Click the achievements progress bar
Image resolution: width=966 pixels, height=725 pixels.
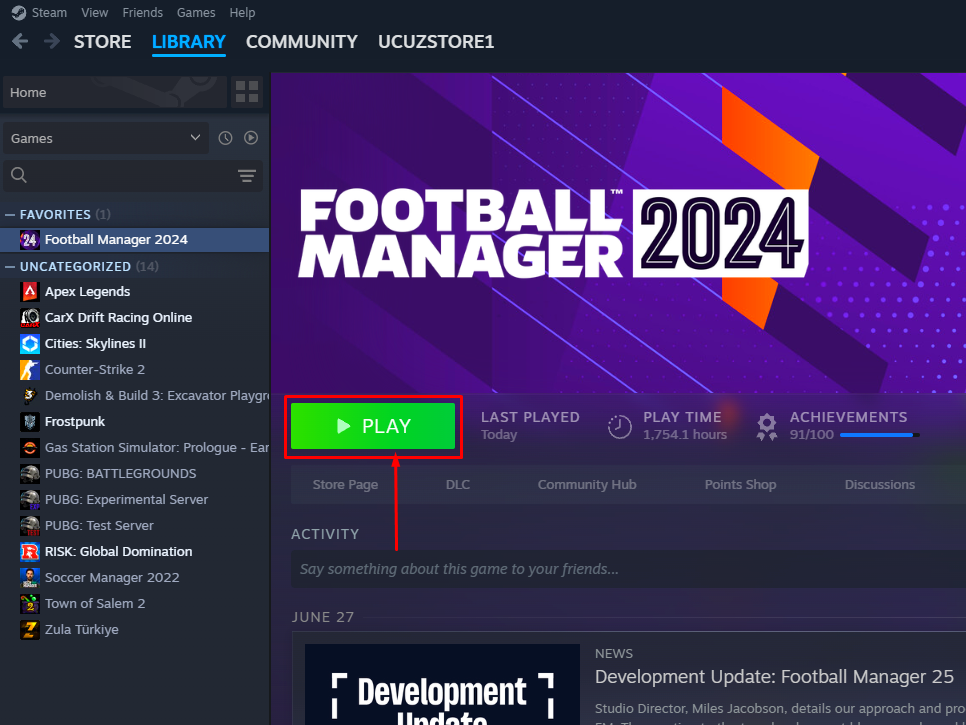pos(879,435)
